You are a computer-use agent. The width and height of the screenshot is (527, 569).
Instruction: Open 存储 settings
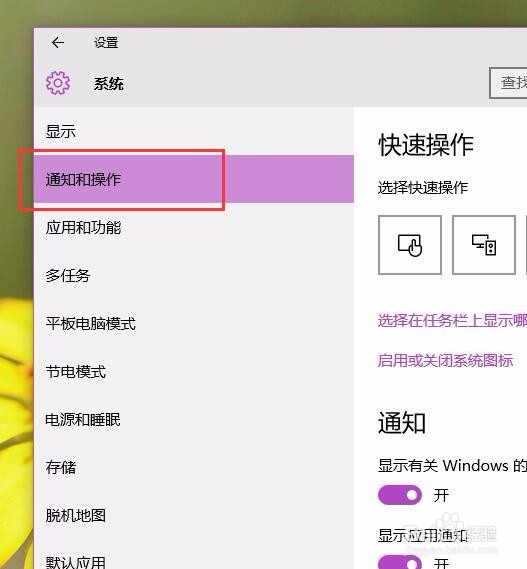pyautogui.click(x=194, y=467)
